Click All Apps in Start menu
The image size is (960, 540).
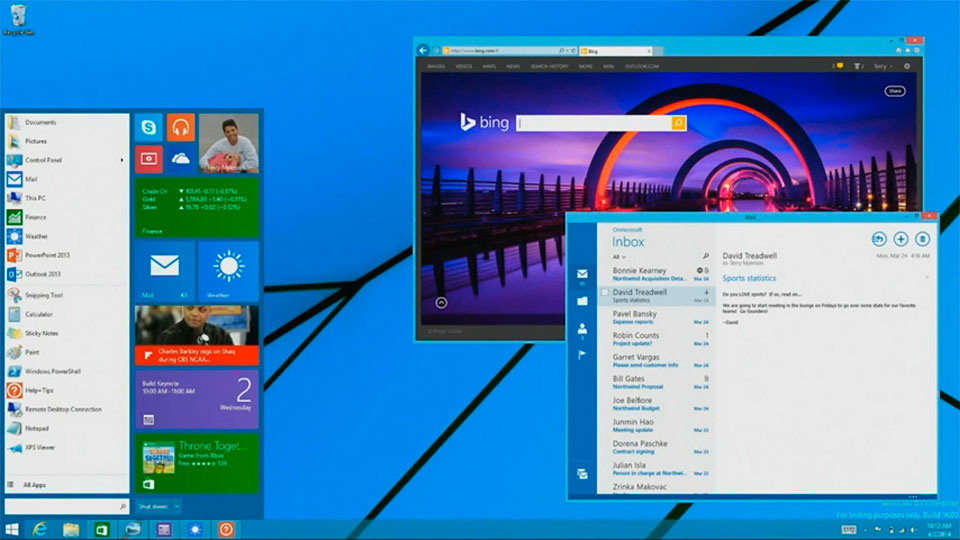67,485
